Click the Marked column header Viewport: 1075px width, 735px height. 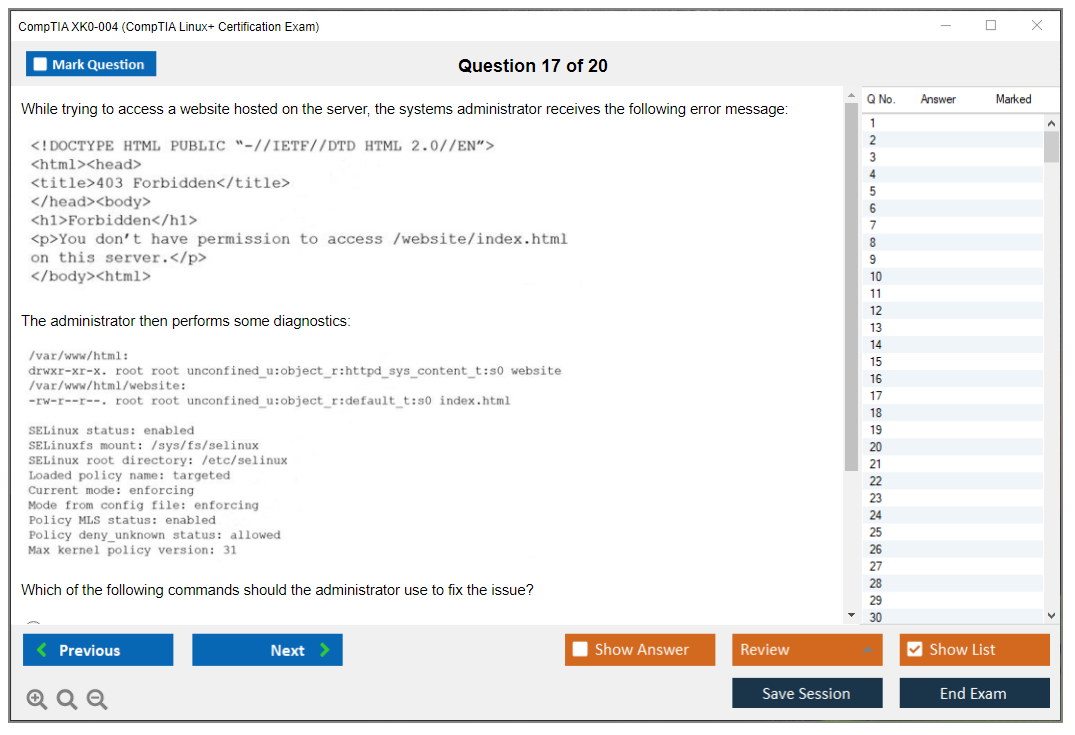(1013, 99)
